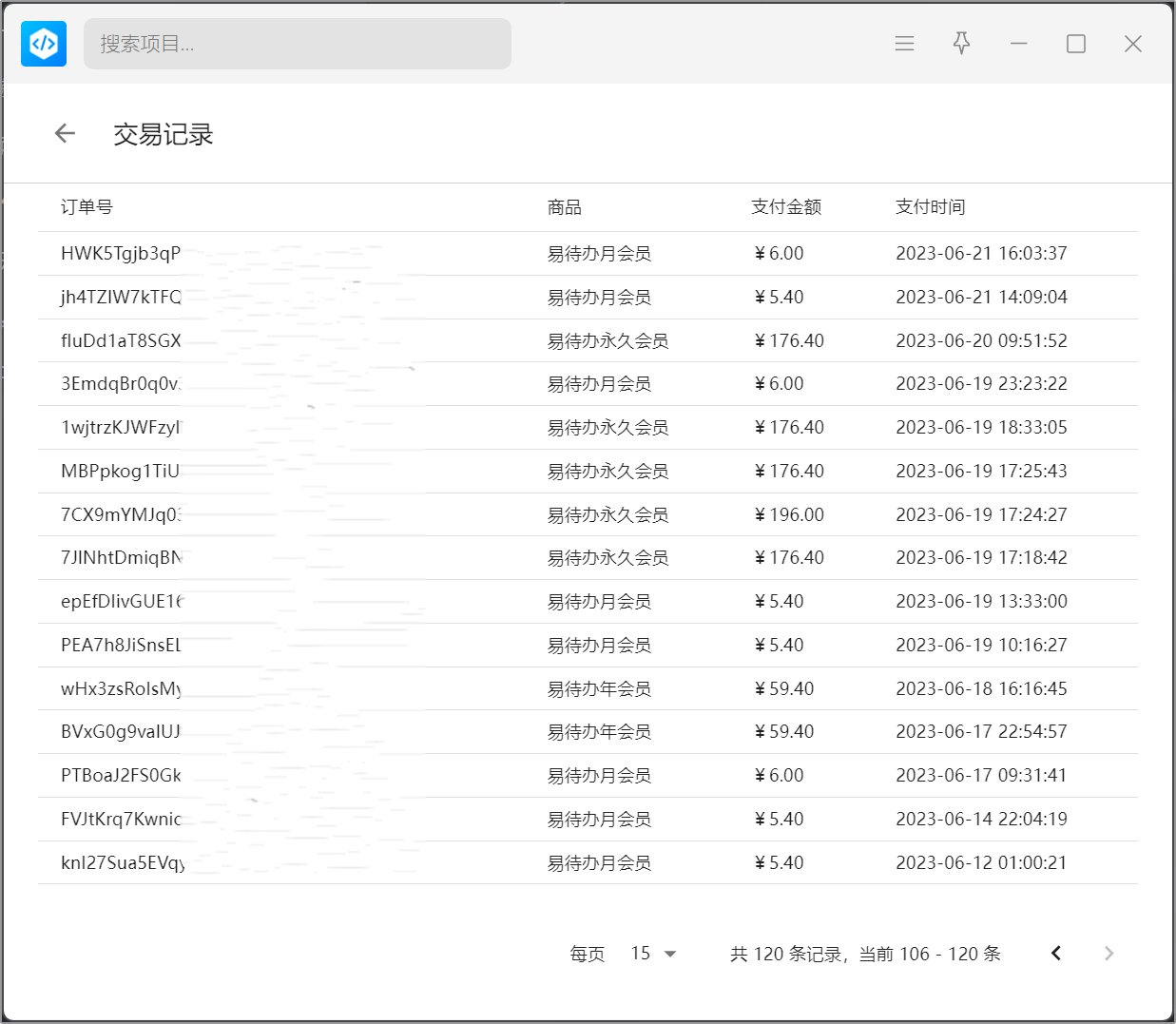Click 易待办年会员 in the 2023-06-18 row
Viewport: 1176px width, 1024px height.
click(599, 689)
